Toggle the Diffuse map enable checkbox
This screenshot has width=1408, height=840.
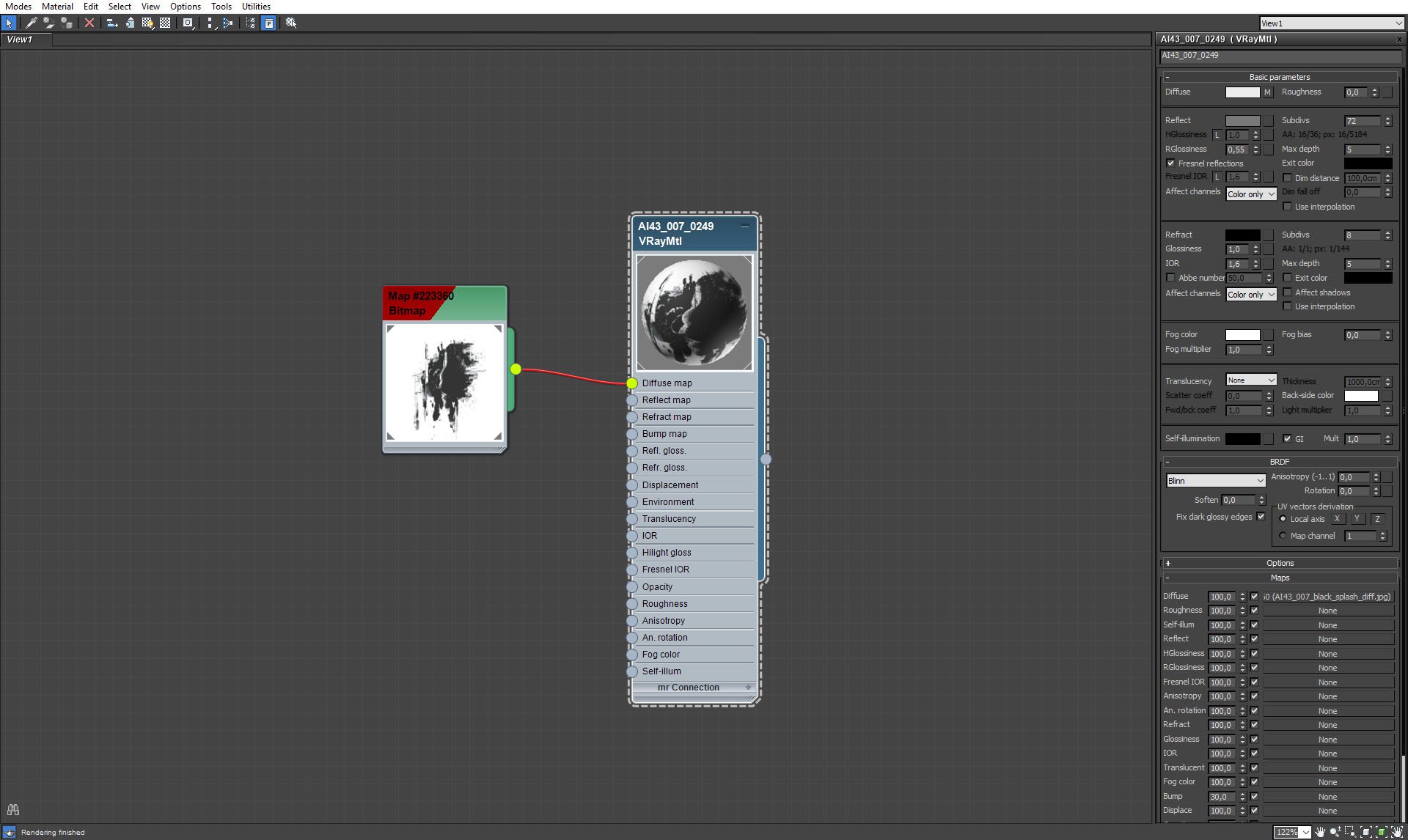pyautogui.click(x=1254, y=596)
